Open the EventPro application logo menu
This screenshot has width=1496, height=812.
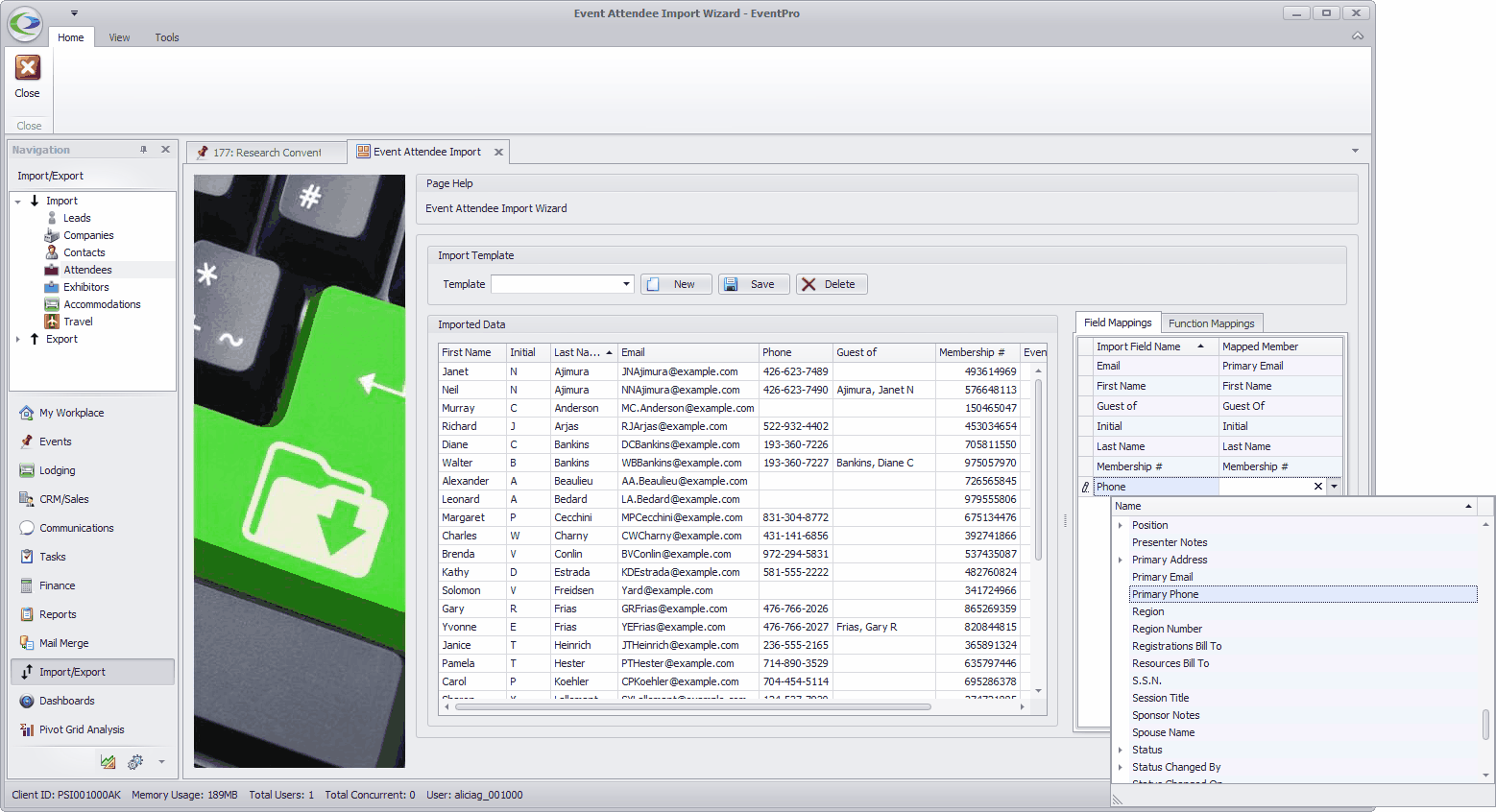tap(25, 24)
